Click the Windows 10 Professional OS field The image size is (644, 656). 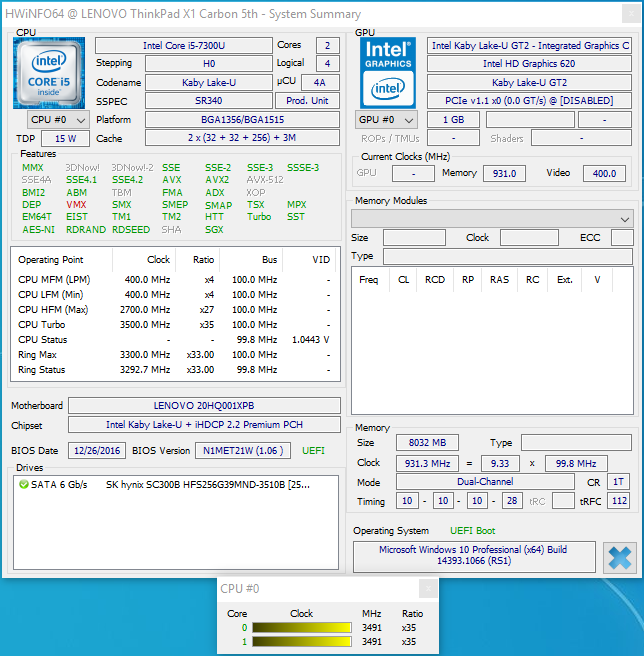click(474, 556)
